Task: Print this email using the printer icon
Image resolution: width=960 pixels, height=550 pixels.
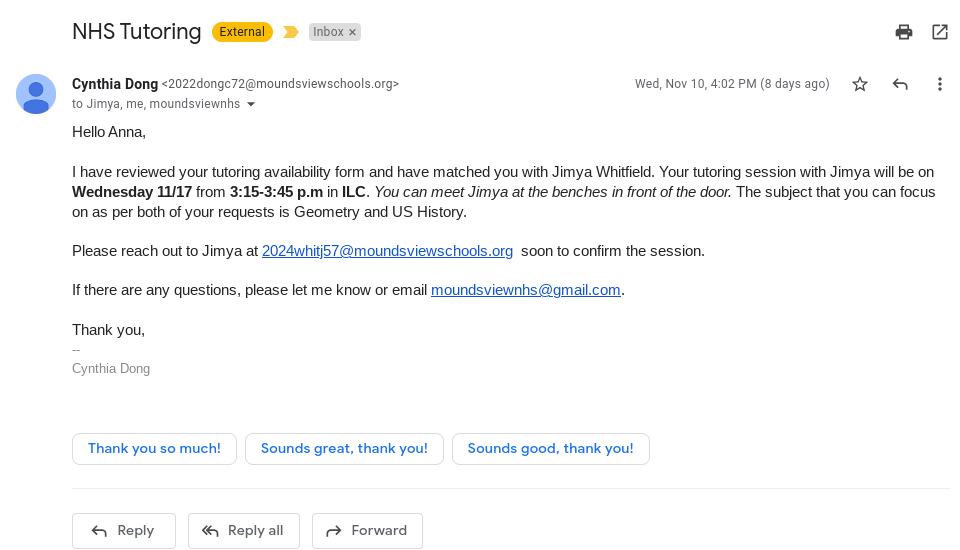Action: (904, 32)
